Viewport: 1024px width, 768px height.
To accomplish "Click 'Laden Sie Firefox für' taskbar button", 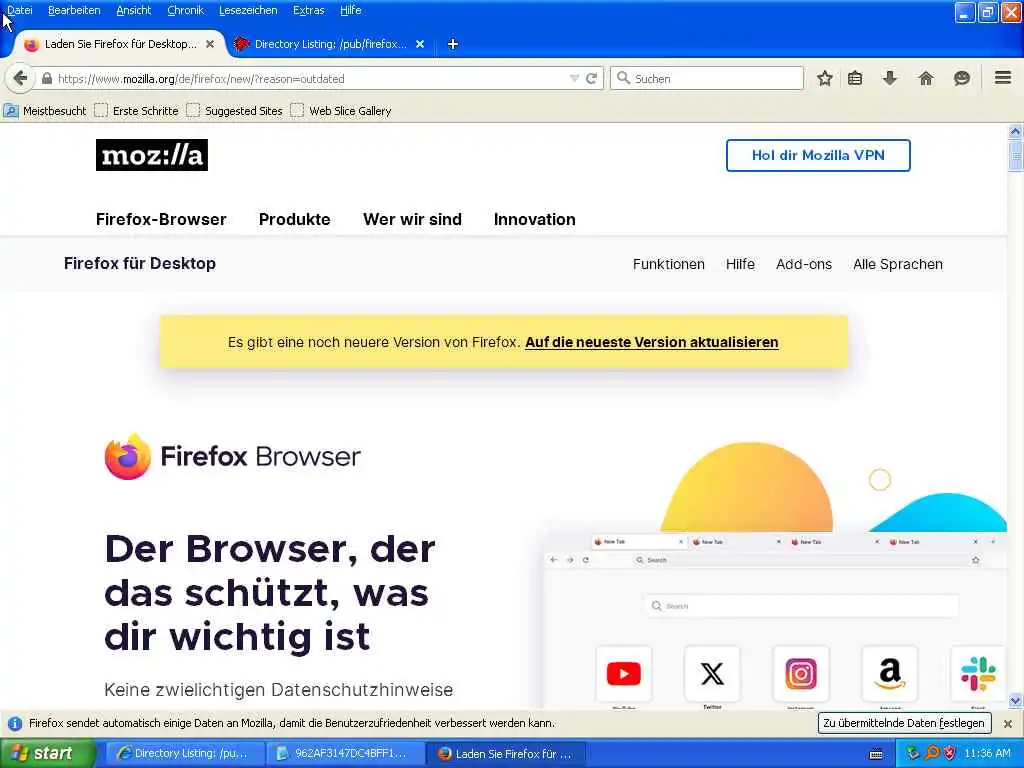I will tap(505, 754).
